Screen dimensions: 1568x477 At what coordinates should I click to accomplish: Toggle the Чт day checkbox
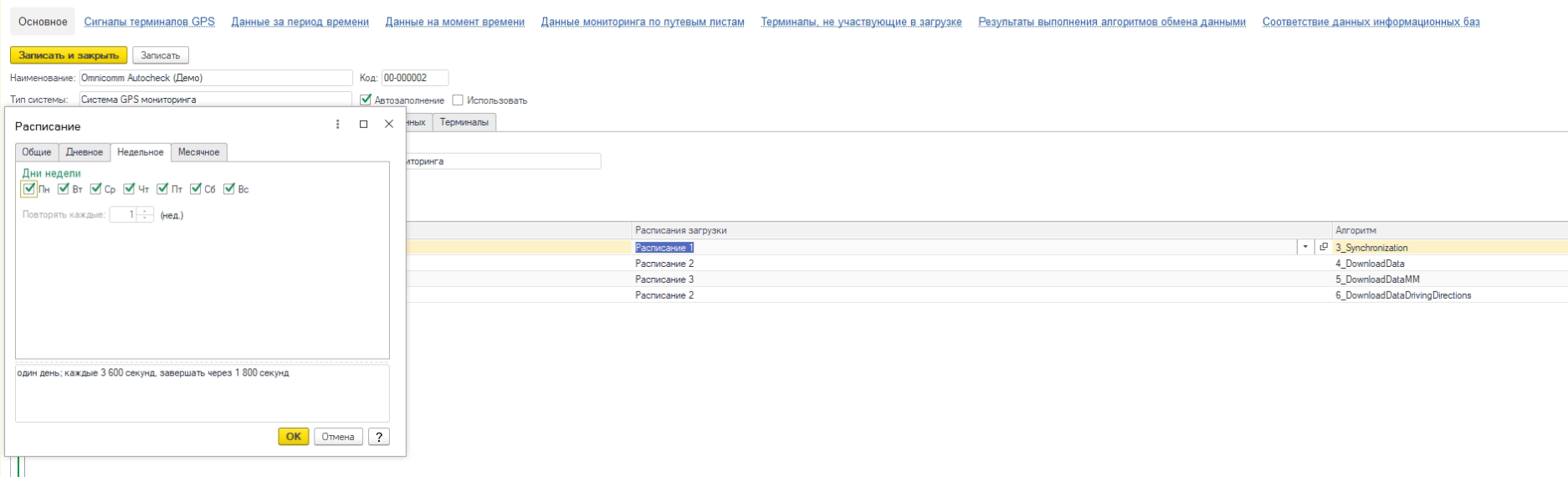pyautogui.click(x=129, y=189)
